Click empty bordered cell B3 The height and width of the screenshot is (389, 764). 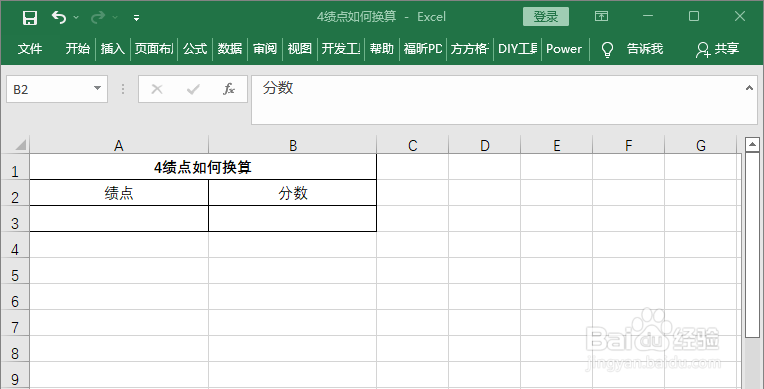(292, 219)
